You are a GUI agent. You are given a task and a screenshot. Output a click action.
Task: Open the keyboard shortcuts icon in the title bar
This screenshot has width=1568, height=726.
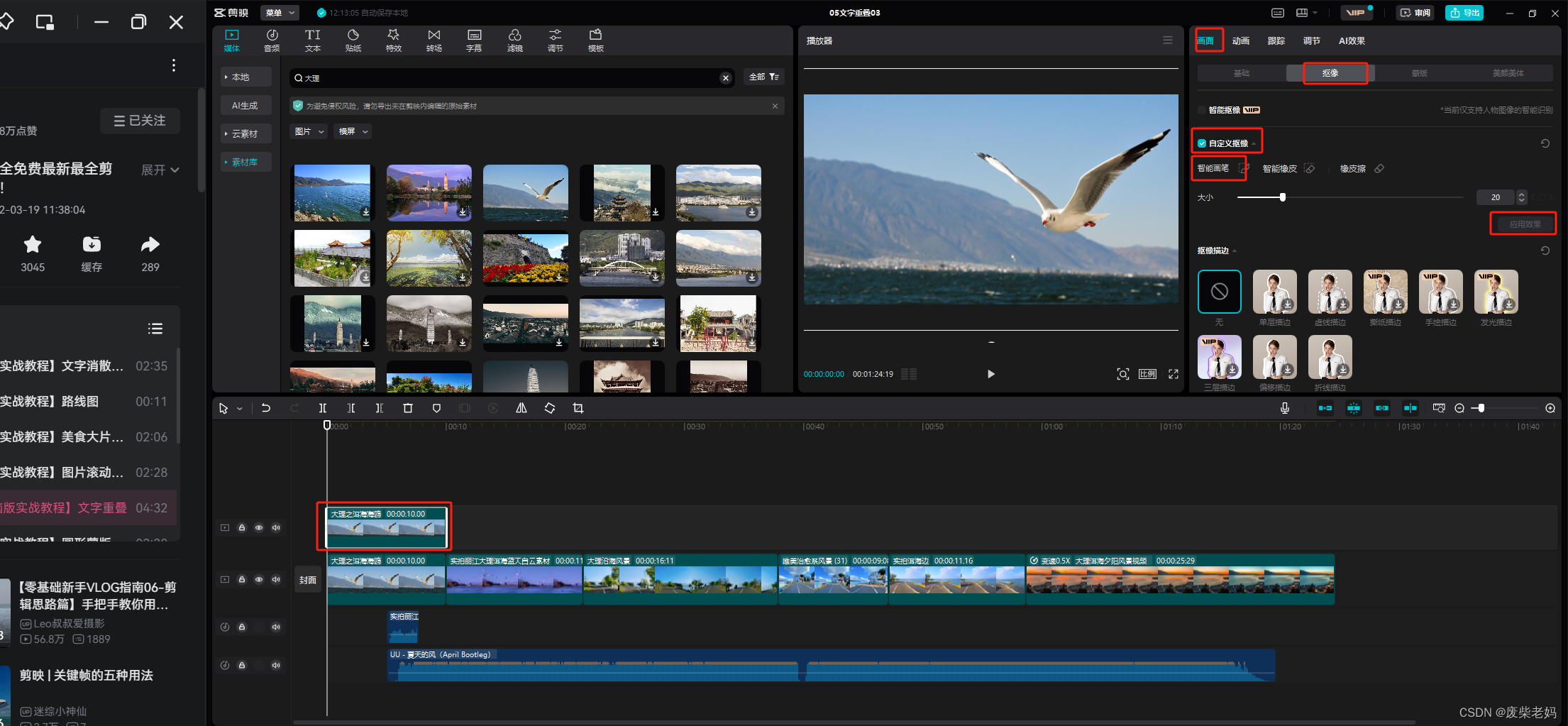click(x=1278, y=13)
